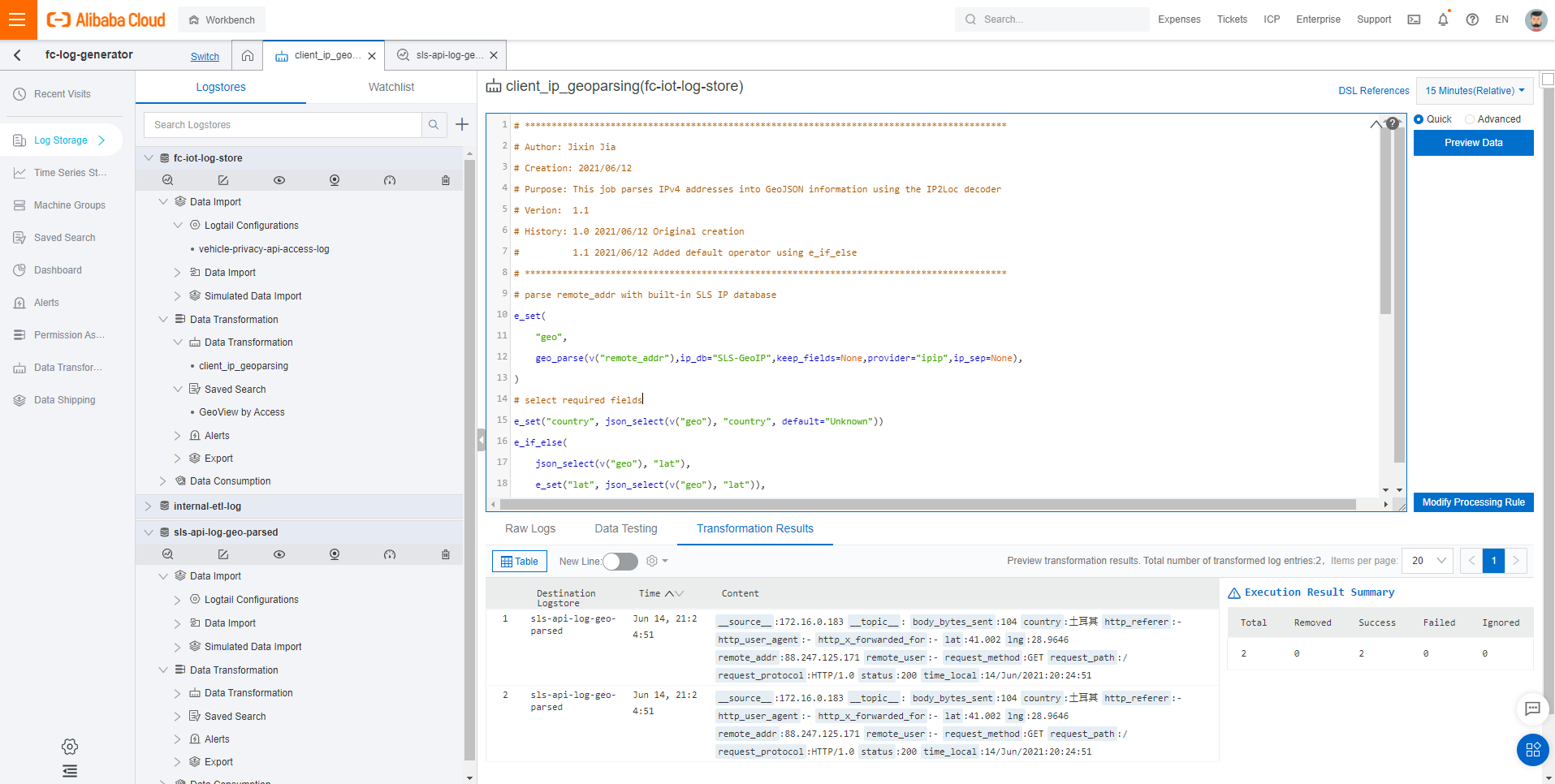
Task: Go back using the project arrow
Action: pos(17,55)
